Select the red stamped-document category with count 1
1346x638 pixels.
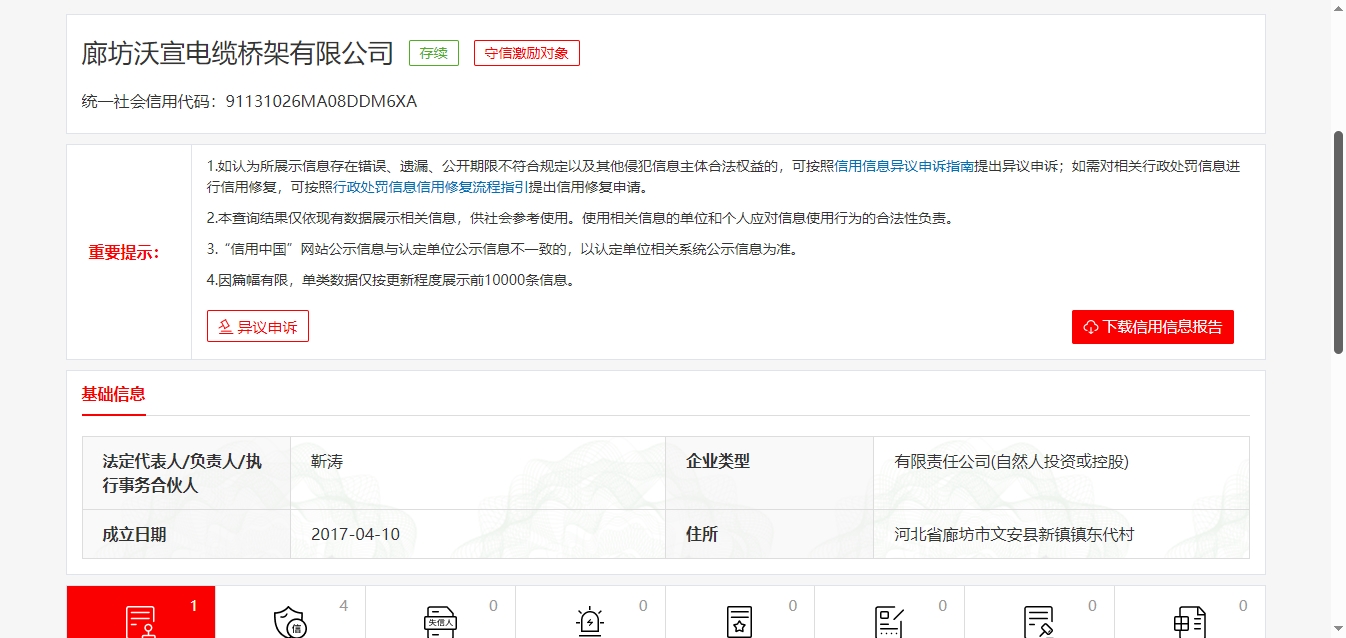tap(141, 612)
